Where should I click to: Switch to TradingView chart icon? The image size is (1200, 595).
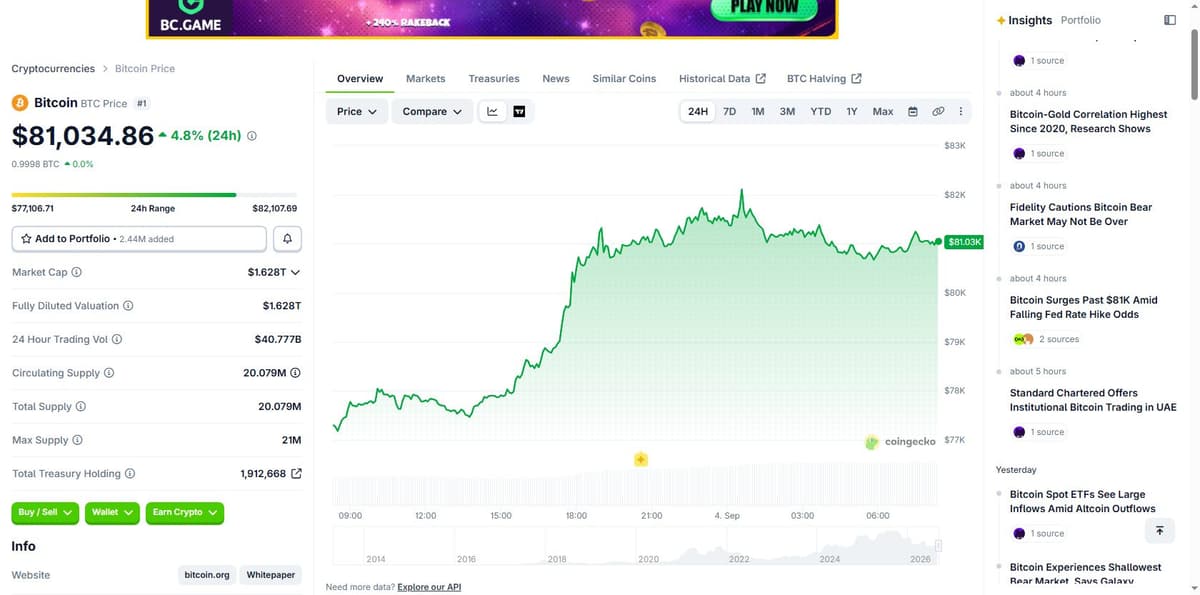[x=519, y=111]
